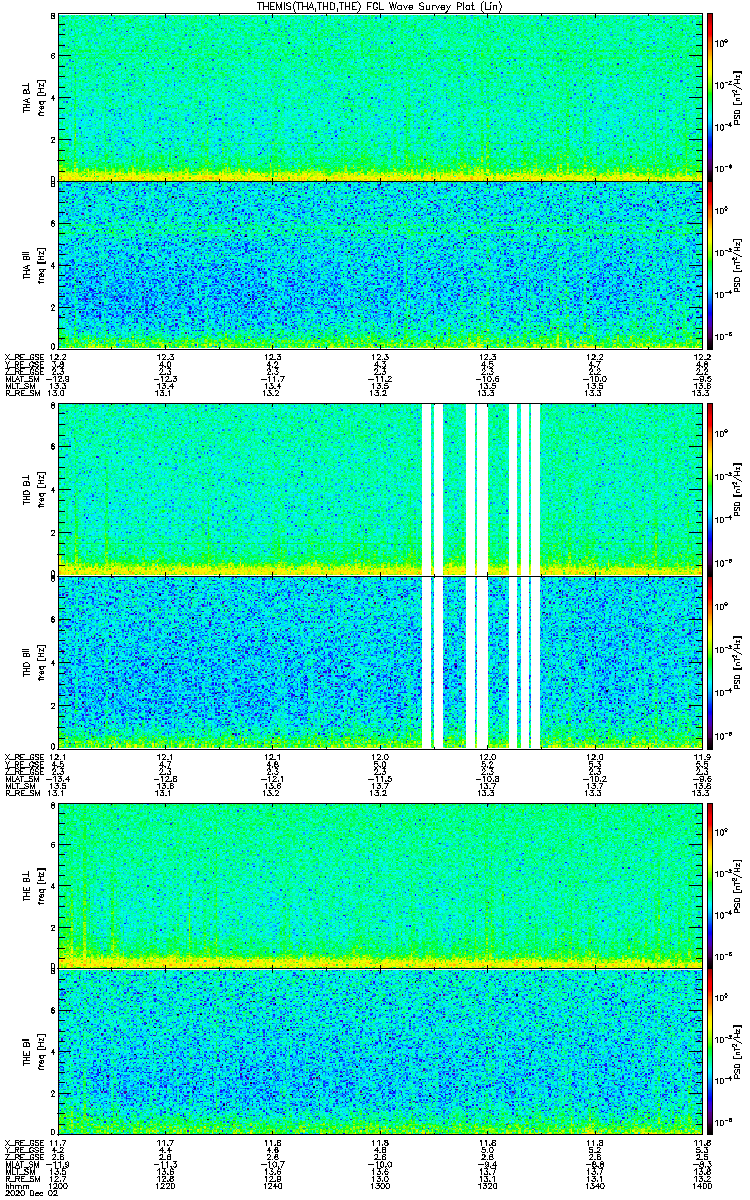750x1200 pixels.
Task: Select the THE B⊥ spectrogram panel
Action: pyautogui.click(x=378, y=886)
